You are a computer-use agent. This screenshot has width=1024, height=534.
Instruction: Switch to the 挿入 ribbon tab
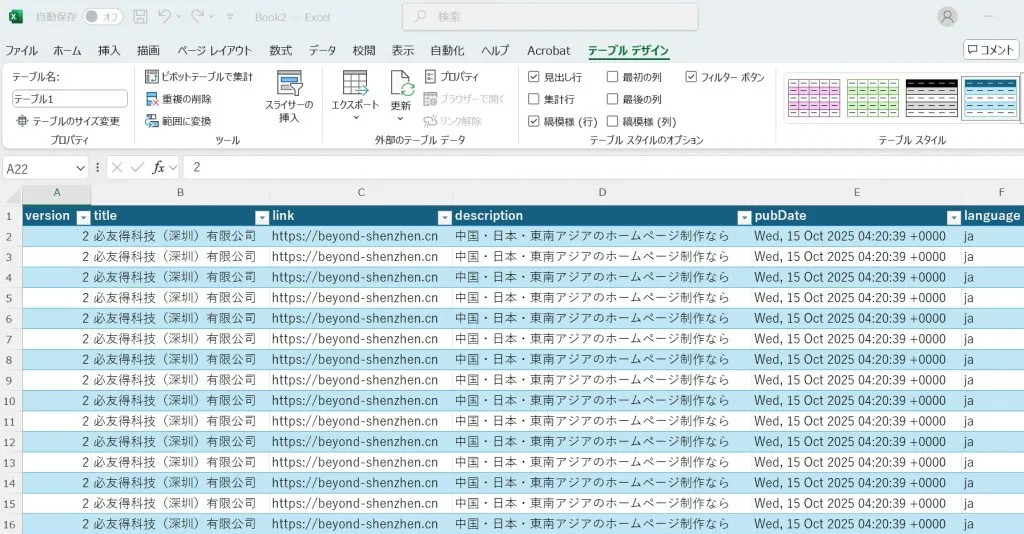click(x=109, y=51)
